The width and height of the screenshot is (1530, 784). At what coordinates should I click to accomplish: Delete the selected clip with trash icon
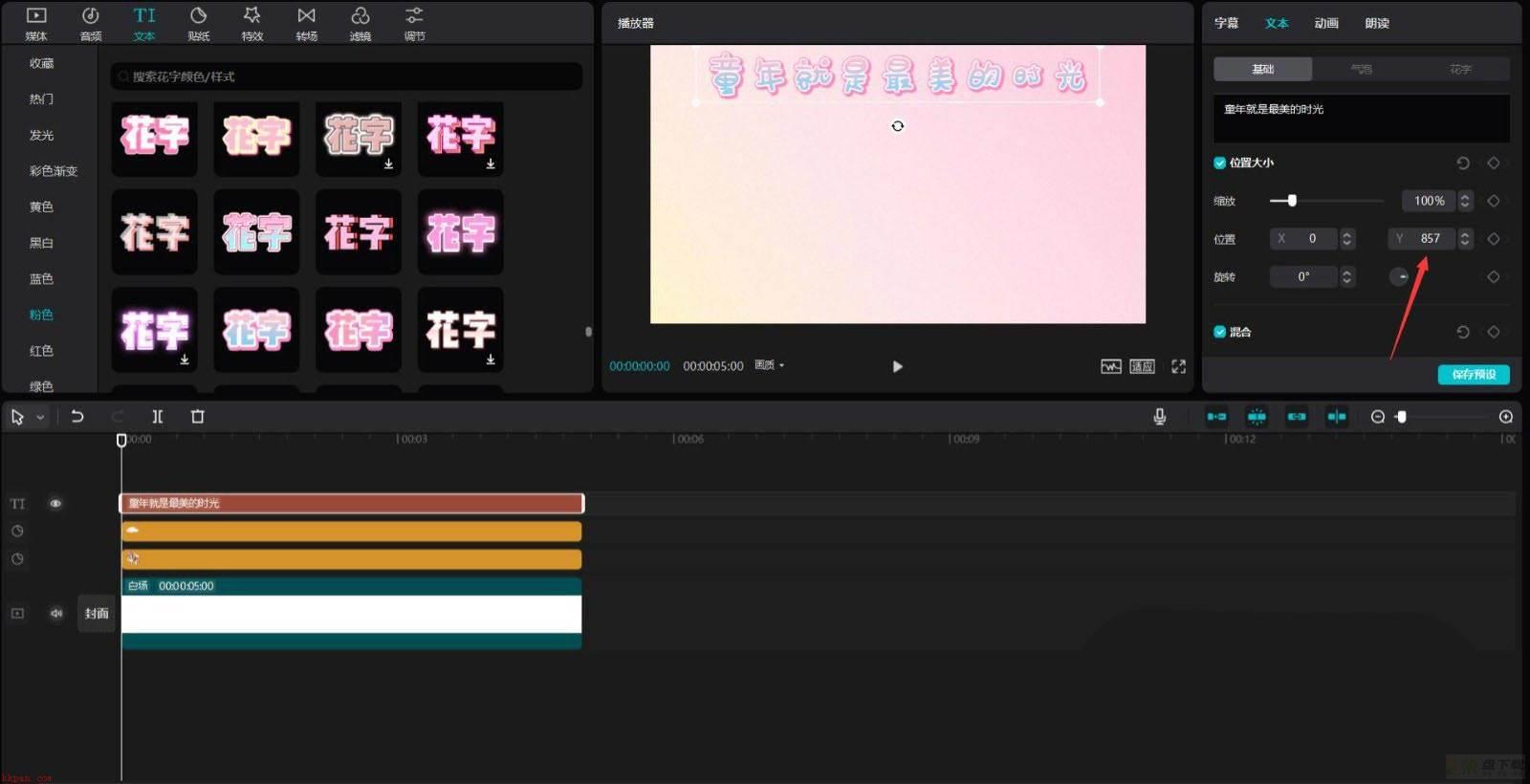[198, 417]
